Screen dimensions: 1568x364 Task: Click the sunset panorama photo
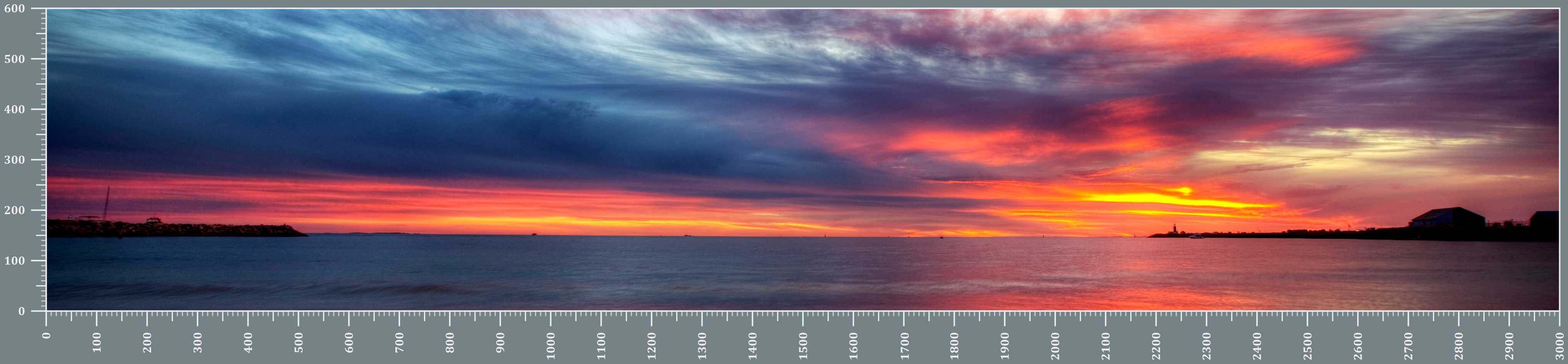(x=802, y=160)
